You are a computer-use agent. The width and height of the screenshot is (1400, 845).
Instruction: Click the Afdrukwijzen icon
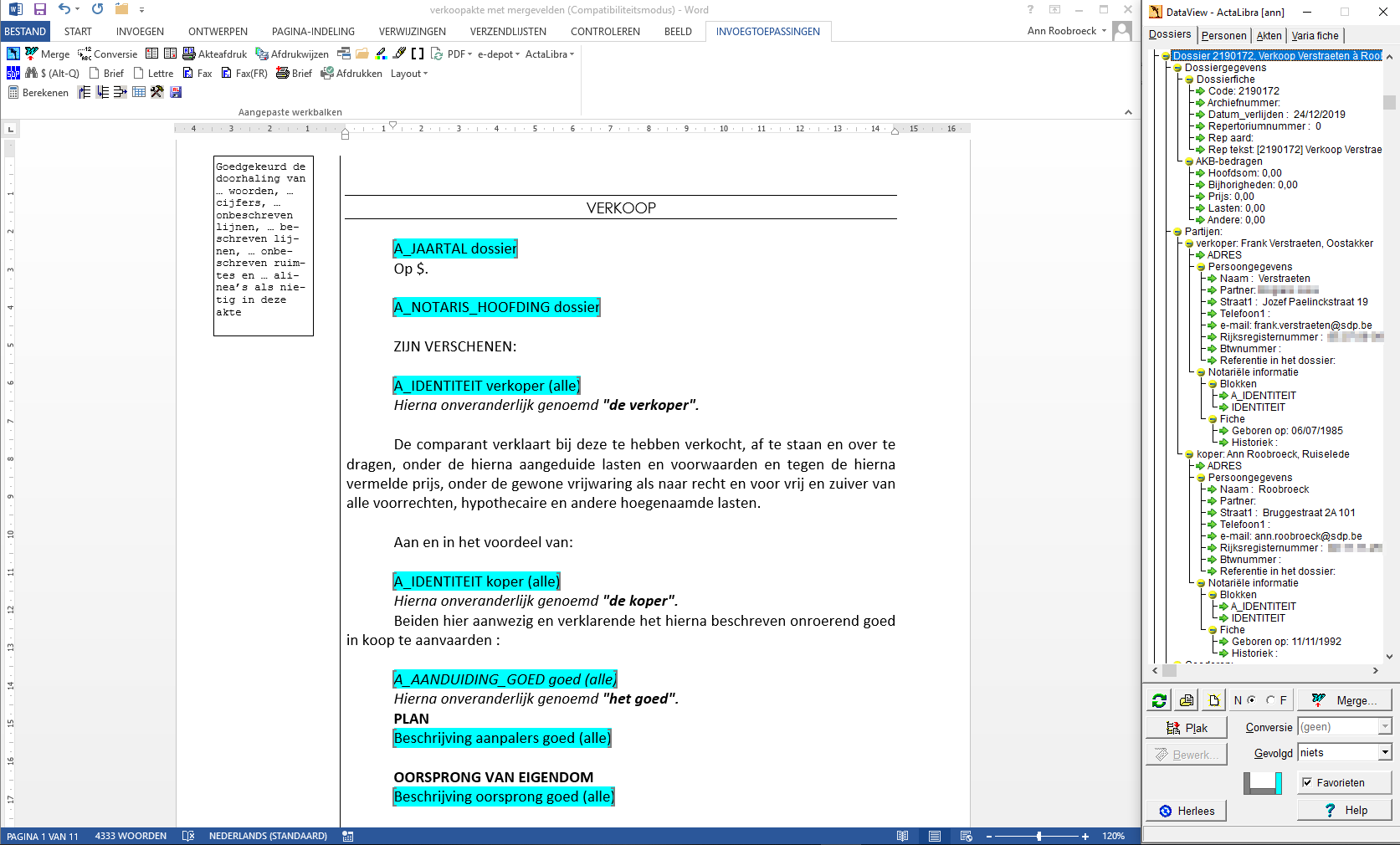[x=262, y=54]
